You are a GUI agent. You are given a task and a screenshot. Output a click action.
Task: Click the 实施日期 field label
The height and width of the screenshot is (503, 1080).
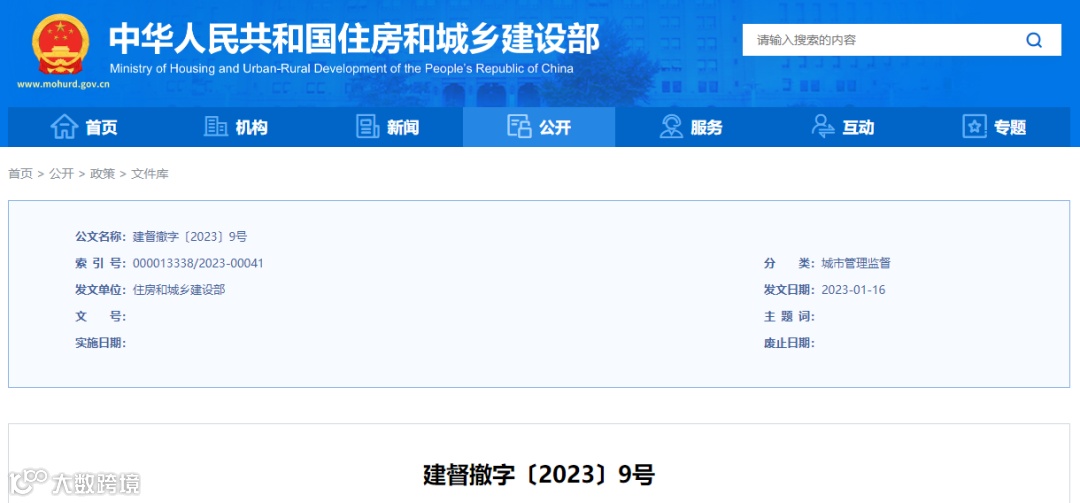click(101, 342)
